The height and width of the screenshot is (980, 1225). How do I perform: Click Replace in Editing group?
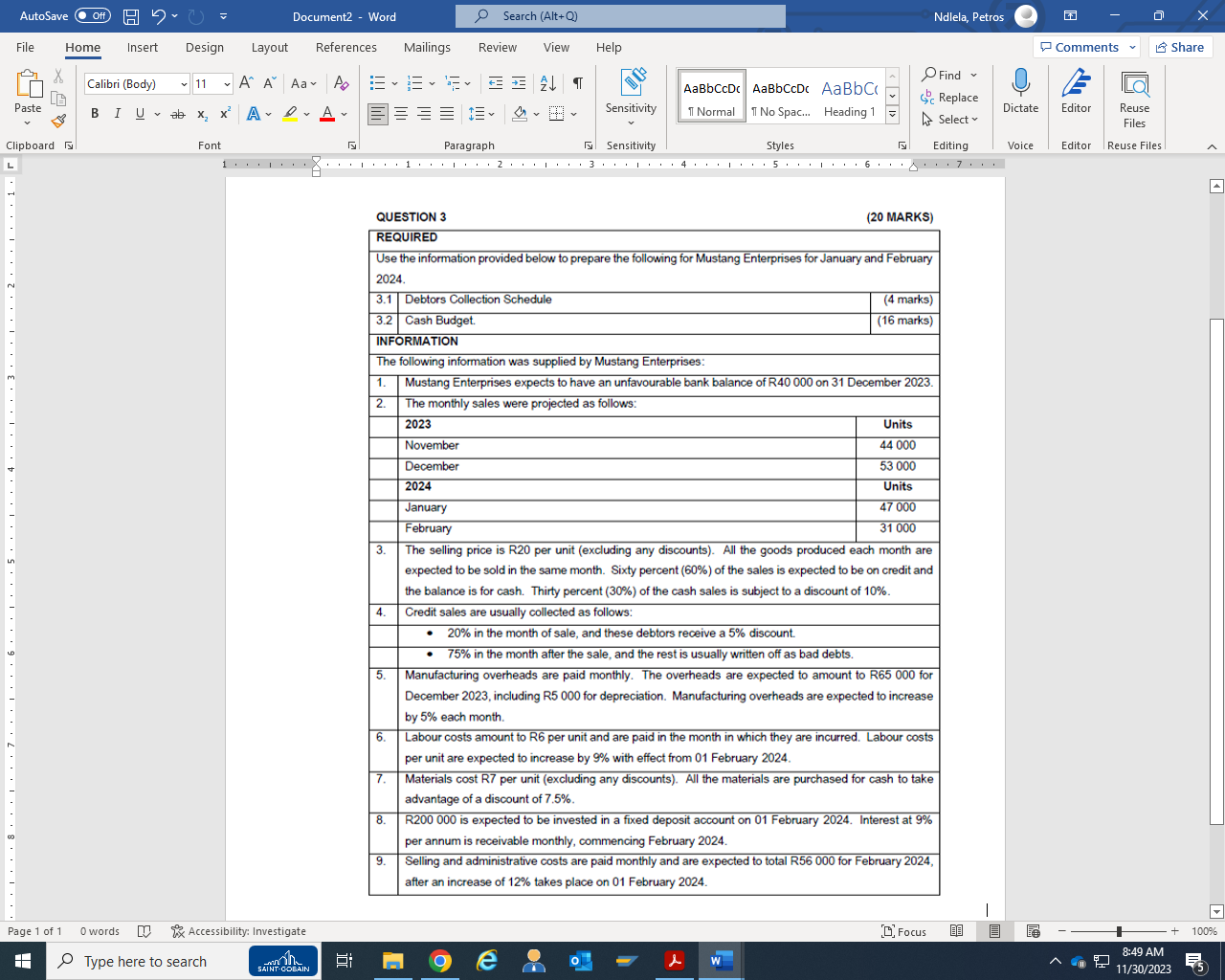(949, 98)
